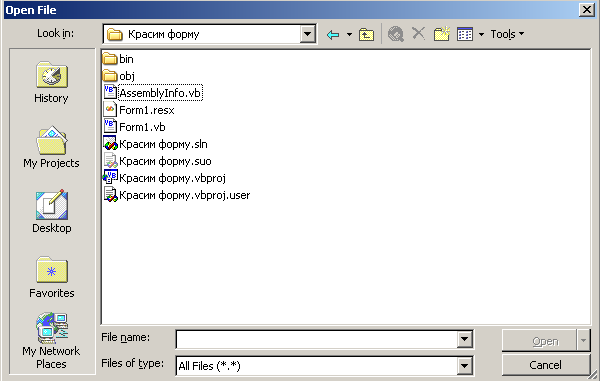Close the Open File dialog

[x=587, y=10]
